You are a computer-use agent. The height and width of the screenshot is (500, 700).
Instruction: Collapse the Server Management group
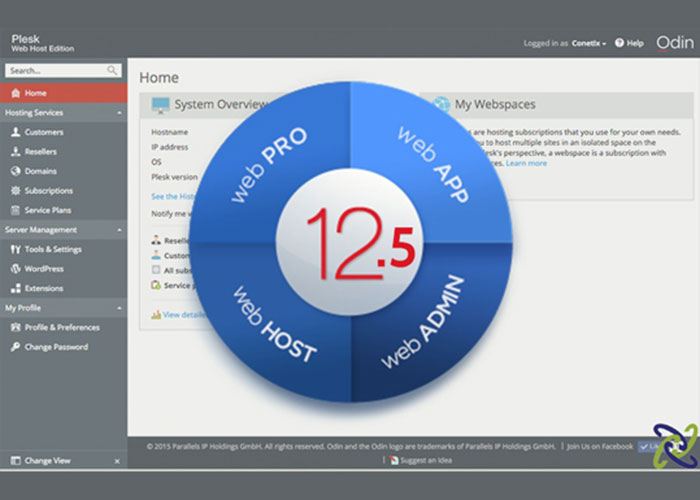pyautogui.click(x=119, y=230)
